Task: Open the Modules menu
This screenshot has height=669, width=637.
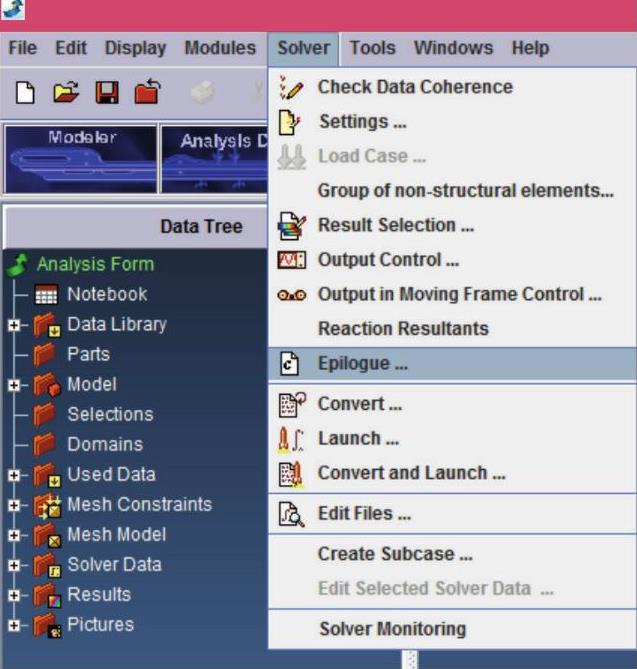Action: 220,48
